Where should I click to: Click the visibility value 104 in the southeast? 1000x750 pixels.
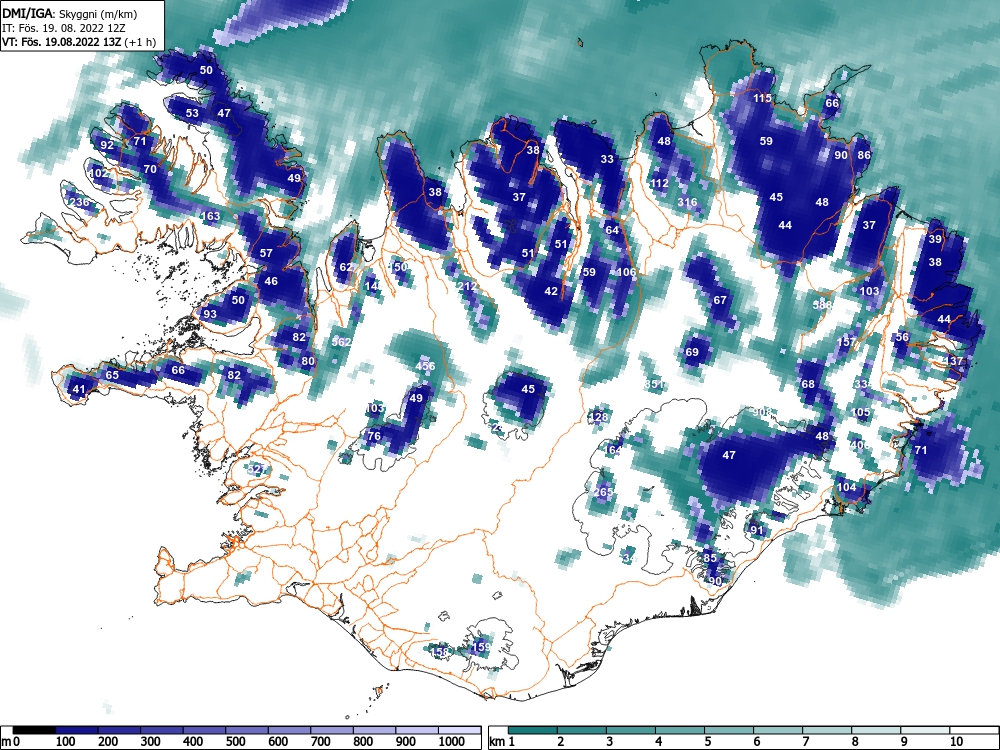(x=846, y=487)
